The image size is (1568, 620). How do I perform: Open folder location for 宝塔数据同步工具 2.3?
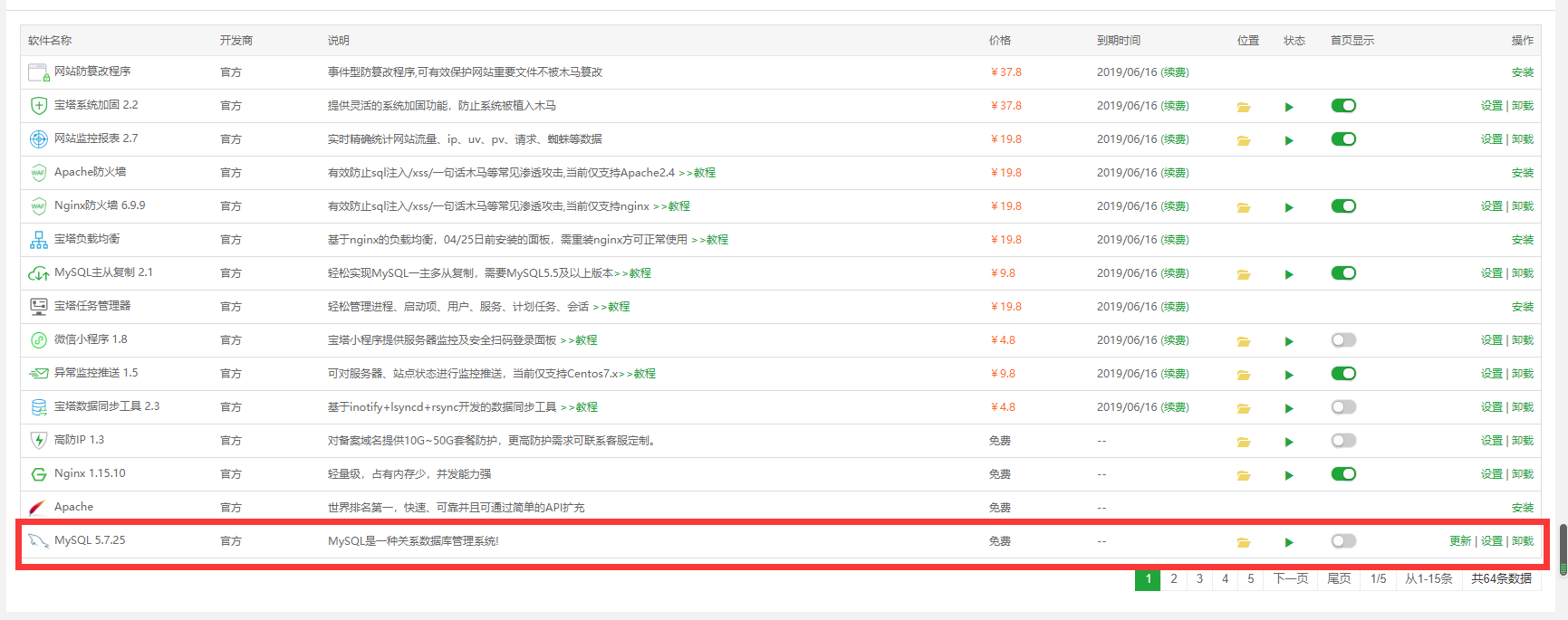pyautogui.click(x=1244, y=408)
